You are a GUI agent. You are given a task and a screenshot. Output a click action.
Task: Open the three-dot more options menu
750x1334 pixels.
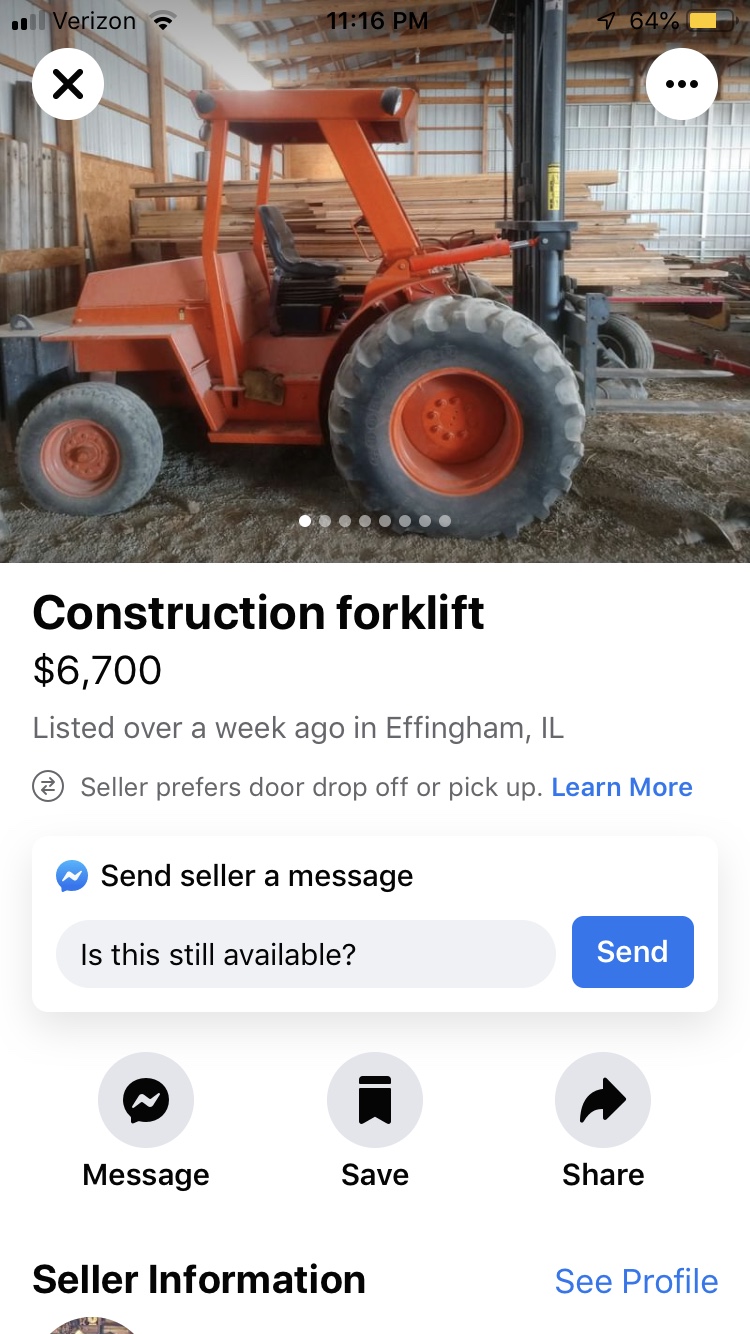coord(681,84)
